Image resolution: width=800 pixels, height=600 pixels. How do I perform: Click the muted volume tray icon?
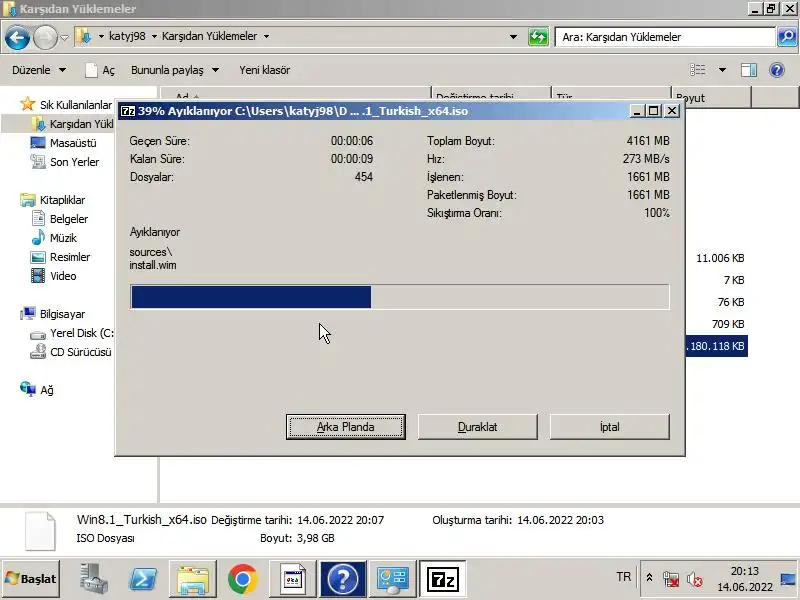tap(694, 579)
